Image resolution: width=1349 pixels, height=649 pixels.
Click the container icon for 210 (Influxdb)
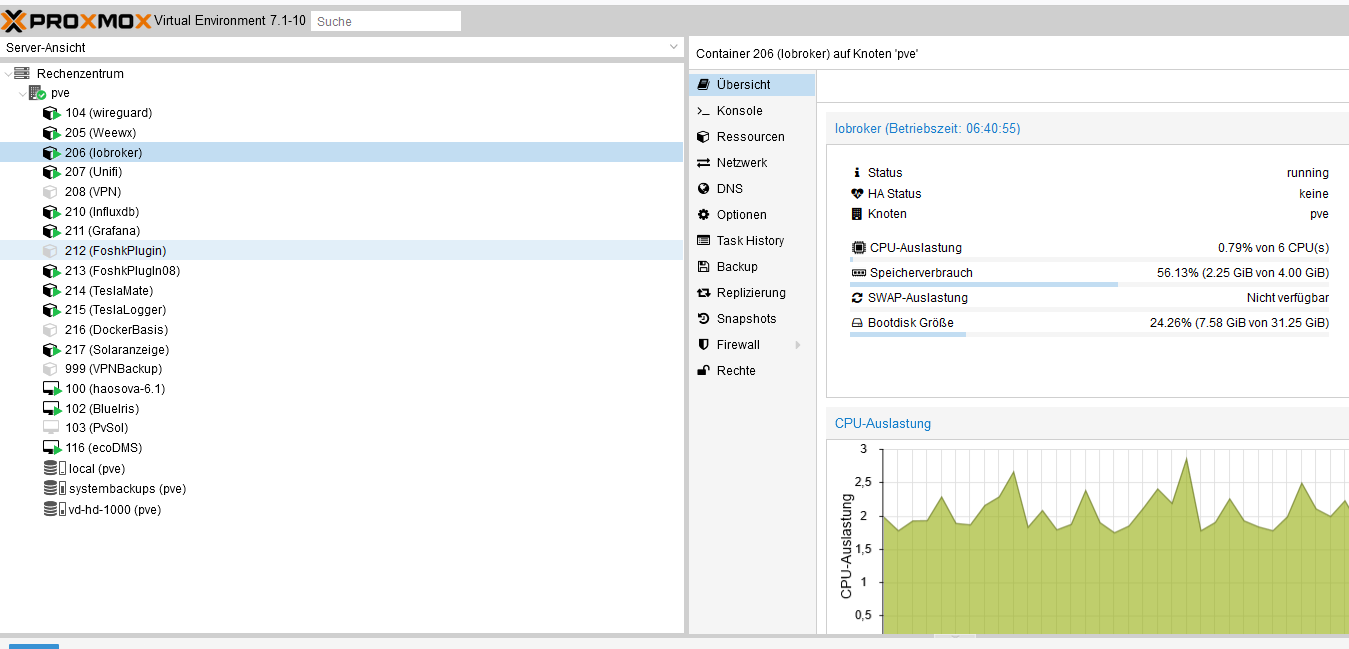[52, 212]
